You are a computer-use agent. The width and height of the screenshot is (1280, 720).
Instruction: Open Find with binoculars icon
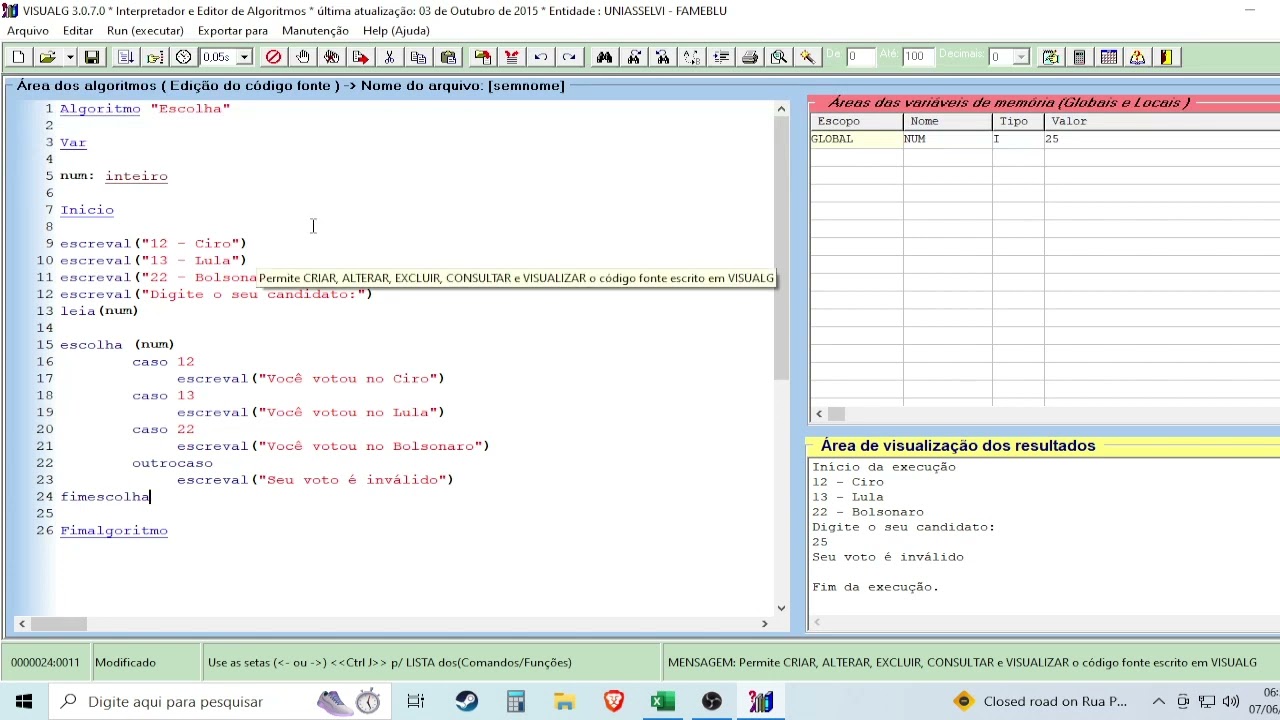604,57
